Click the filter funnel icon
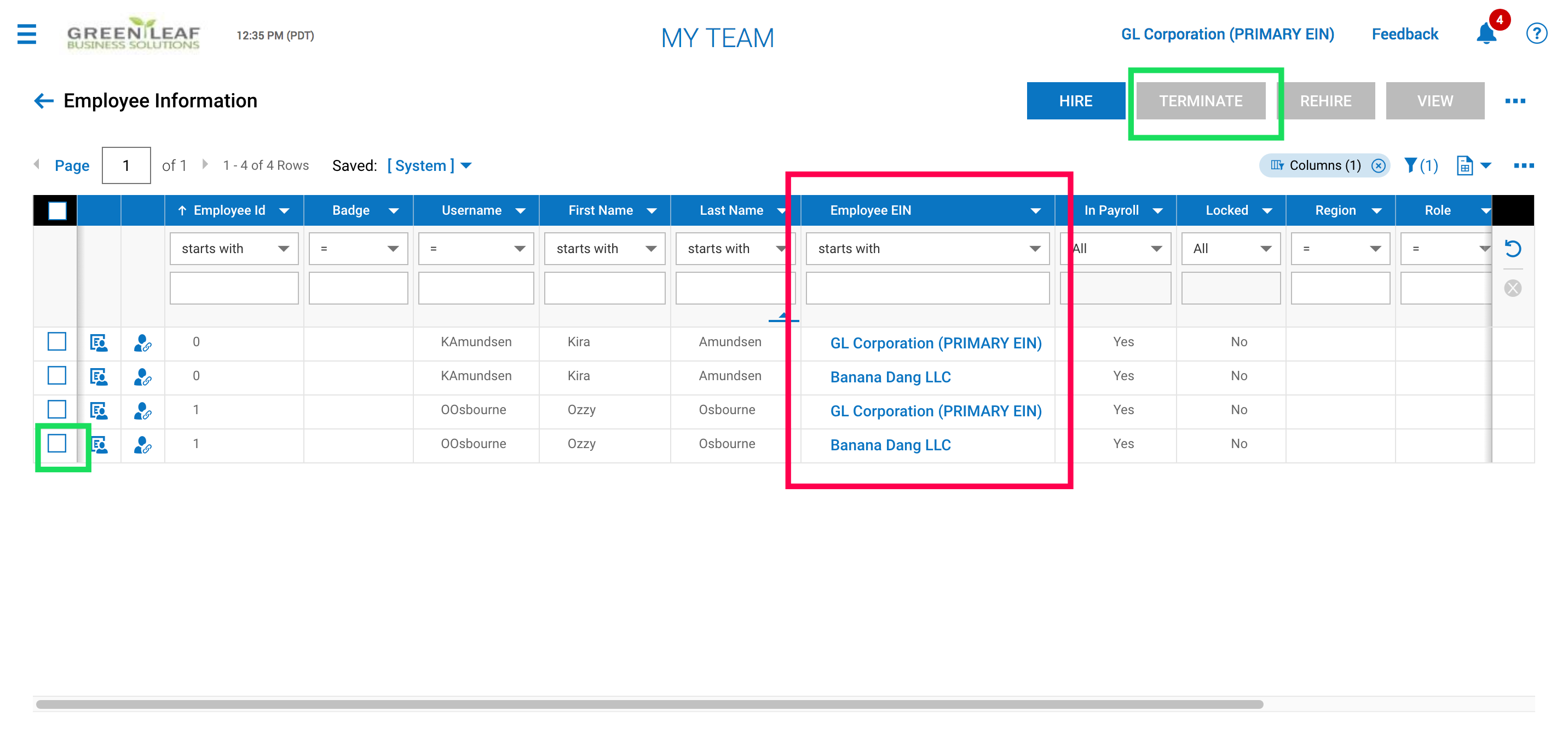 click(1411, 165)
